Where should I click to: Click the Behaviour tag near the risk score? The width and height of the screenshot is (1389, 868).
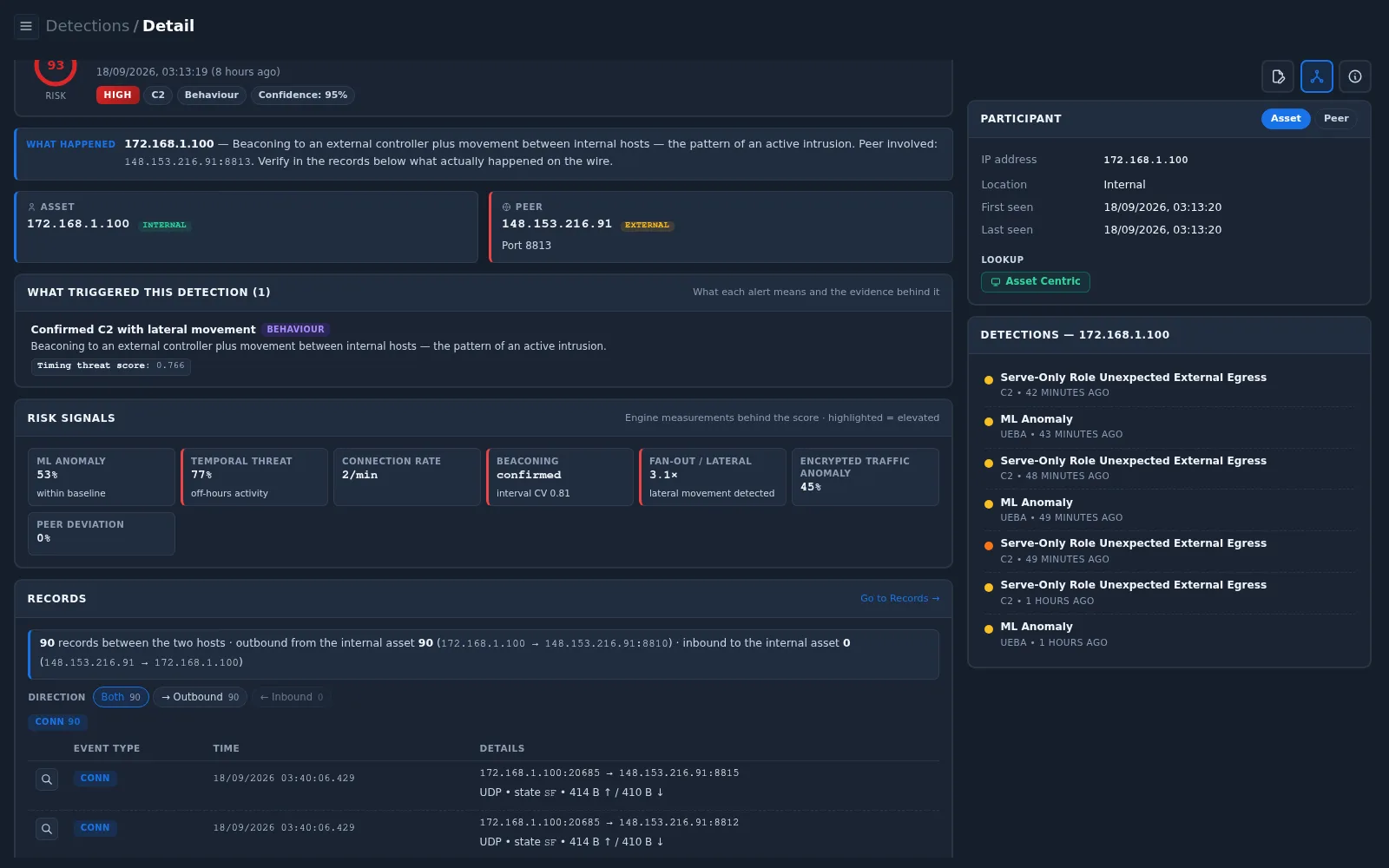[211, 95]
